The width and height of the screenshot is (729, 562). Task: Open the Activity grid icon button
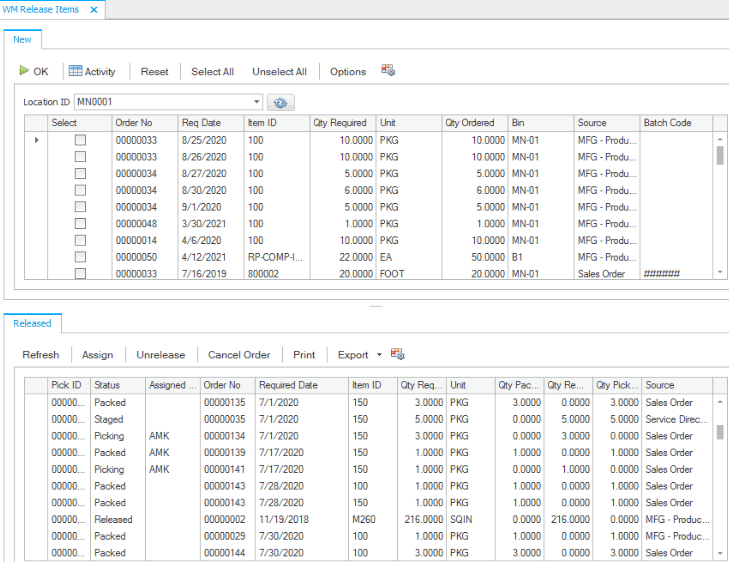coord(76,72)
